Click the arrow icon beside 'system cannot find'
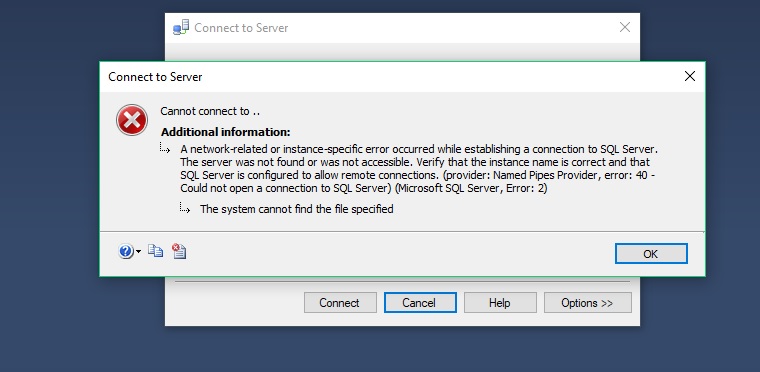 click(185, 208)
